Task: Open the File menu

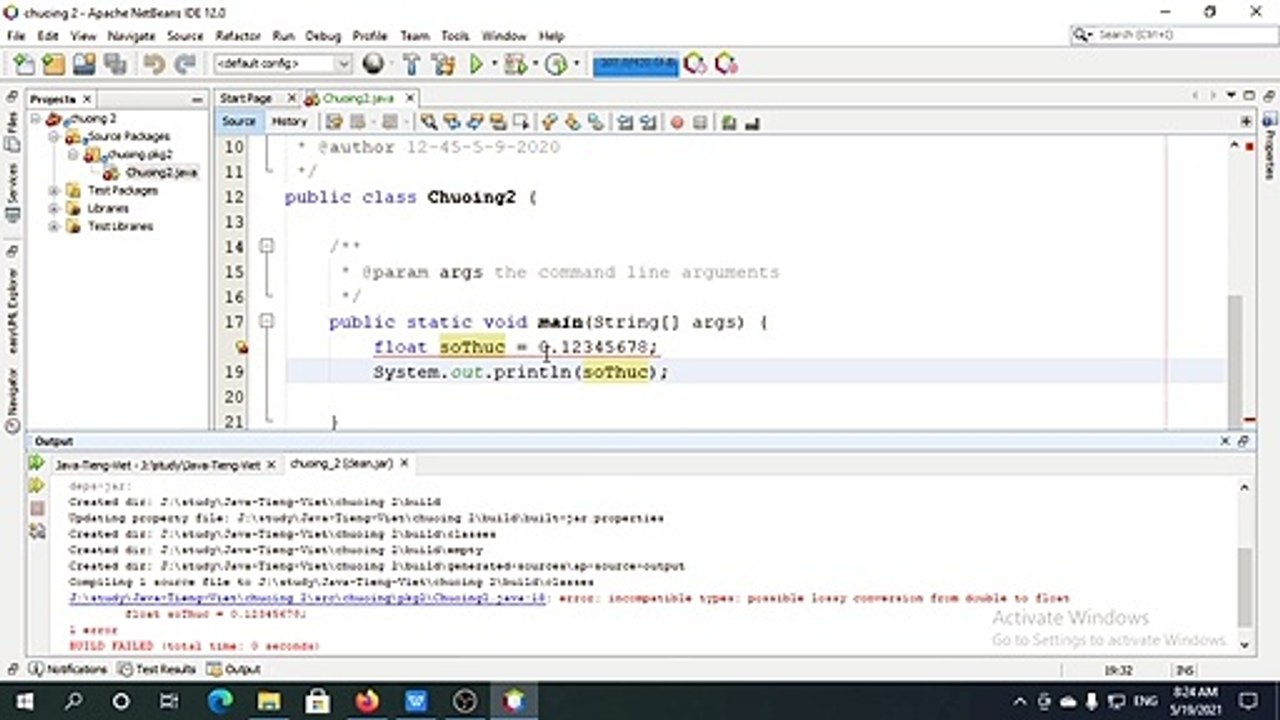Action: (x=16, y=36)
